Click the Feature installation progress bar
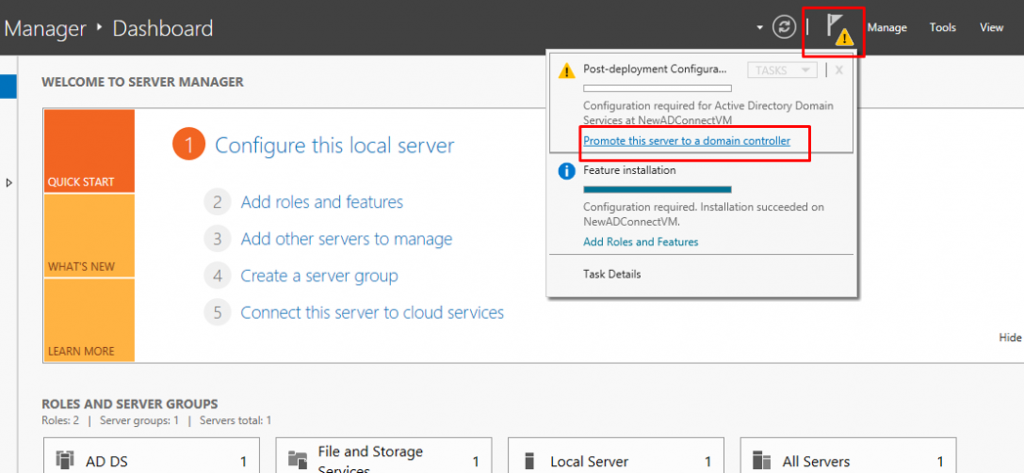 pos(657,189)
